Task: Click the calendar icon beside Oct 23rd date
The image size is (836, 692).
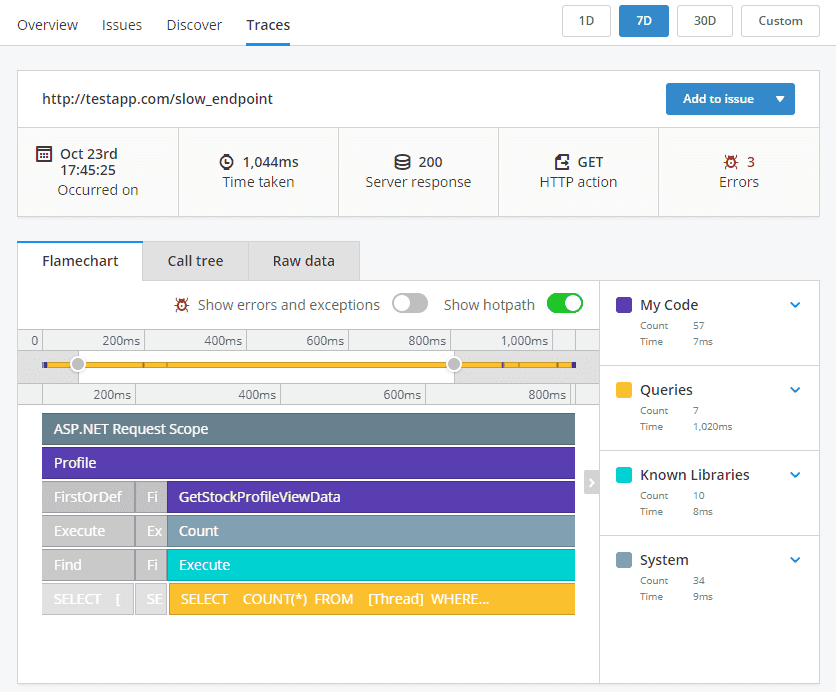Action: coord(44,153)
